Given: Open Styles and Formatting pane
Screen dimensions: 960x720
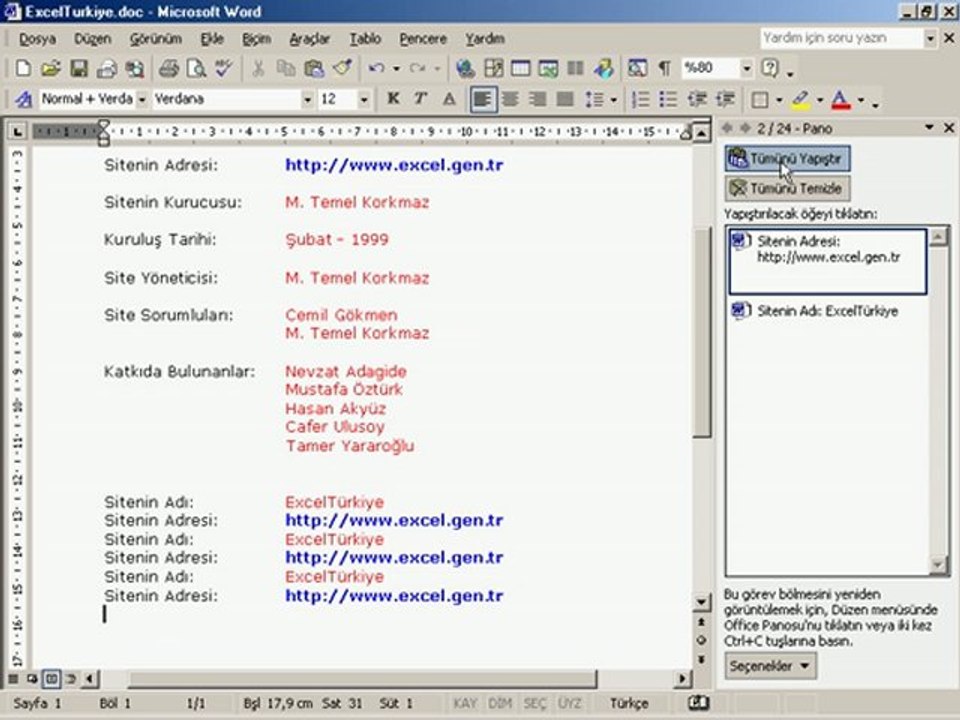Looking at the screenshot, I should (23, 99).
